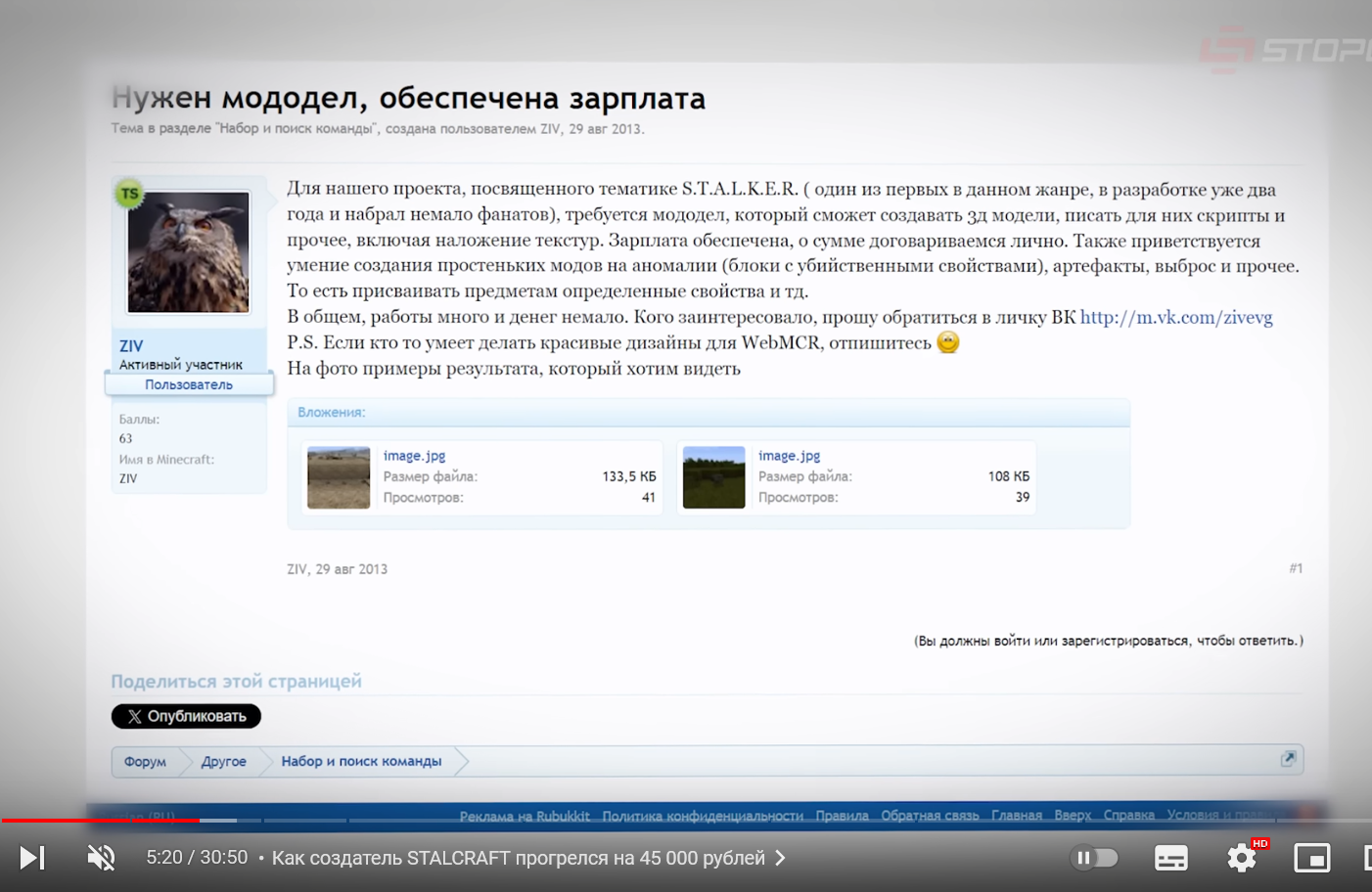
Task: Open the Обратная связь footer link
Action: click(x=930, y=816)
